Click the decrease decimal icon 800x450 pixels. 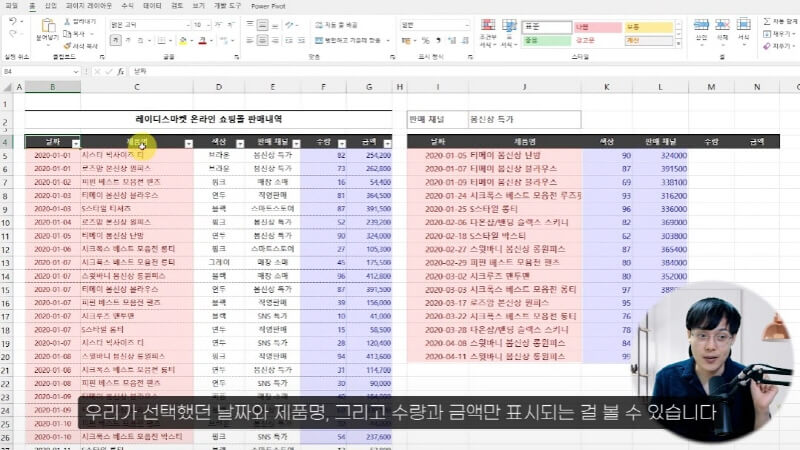click(x=465, y=40)
